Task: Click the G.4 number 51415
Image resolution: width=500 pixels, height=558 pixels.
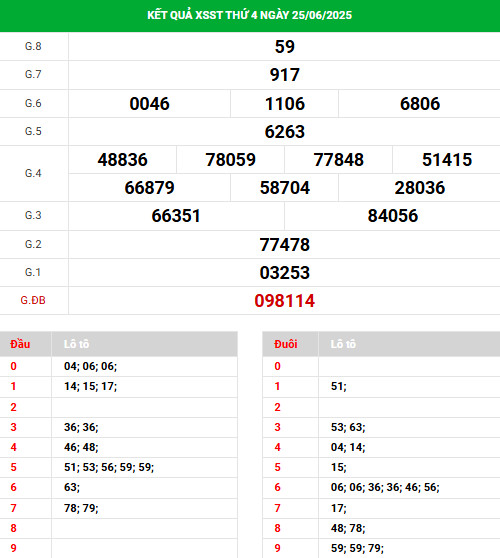Action: pyautogui.click(x=447, y=160)
